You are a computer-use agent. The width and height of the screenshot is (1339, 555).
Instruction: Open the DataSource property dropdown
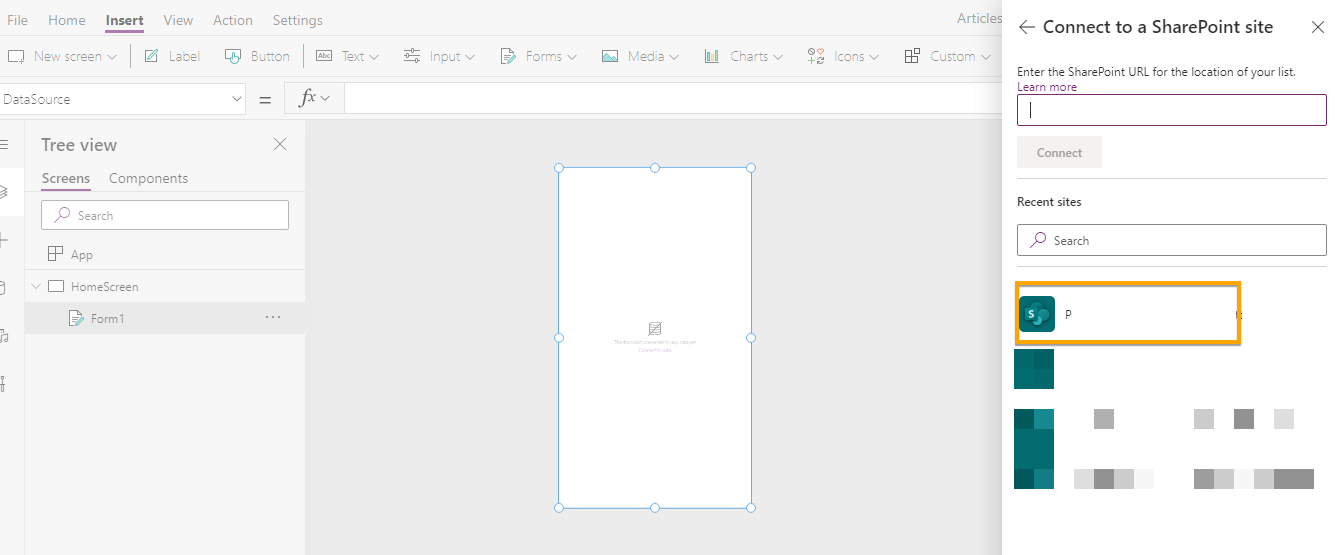pyautogui.click(x=237, y=99)
